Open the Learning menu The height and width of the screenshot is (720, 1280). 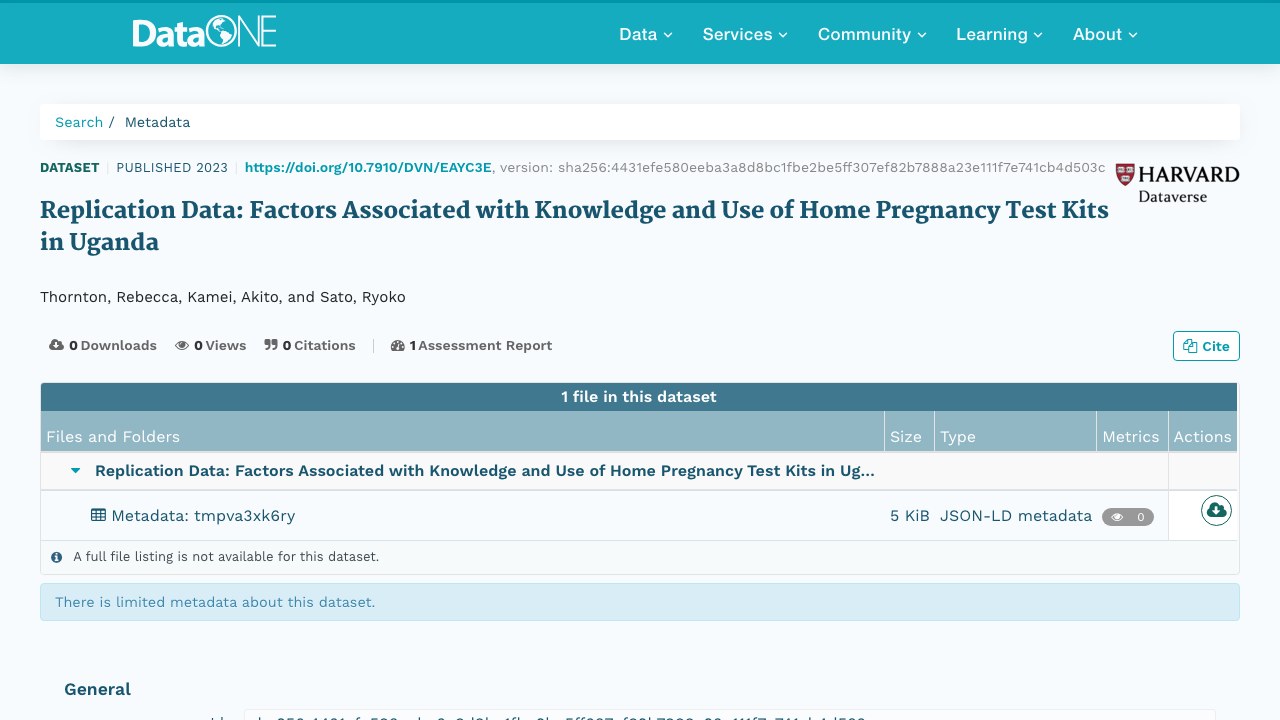[999, 34]
